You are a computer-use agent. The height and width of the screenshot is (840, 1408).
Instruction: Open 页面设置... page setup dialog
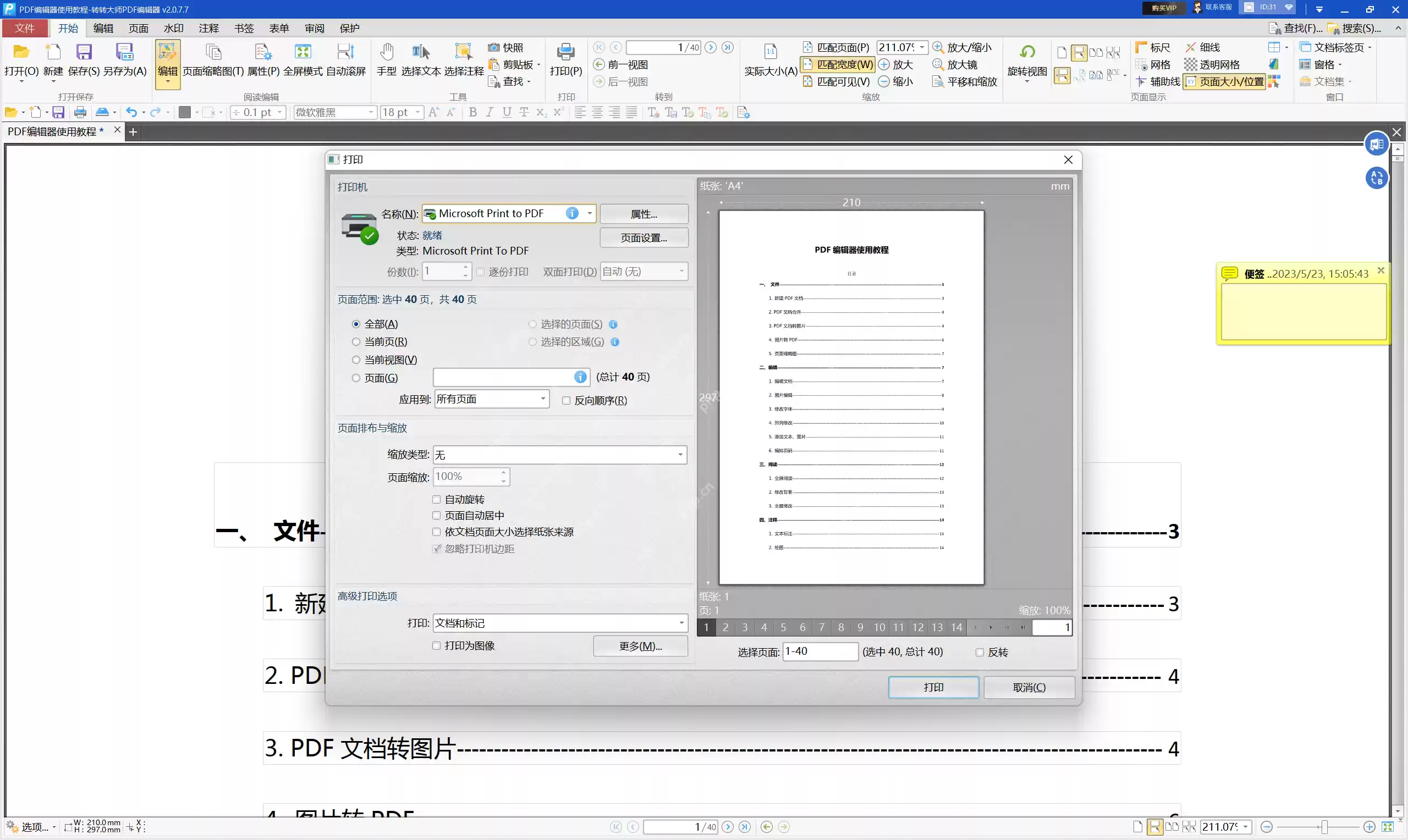(643, 237)
